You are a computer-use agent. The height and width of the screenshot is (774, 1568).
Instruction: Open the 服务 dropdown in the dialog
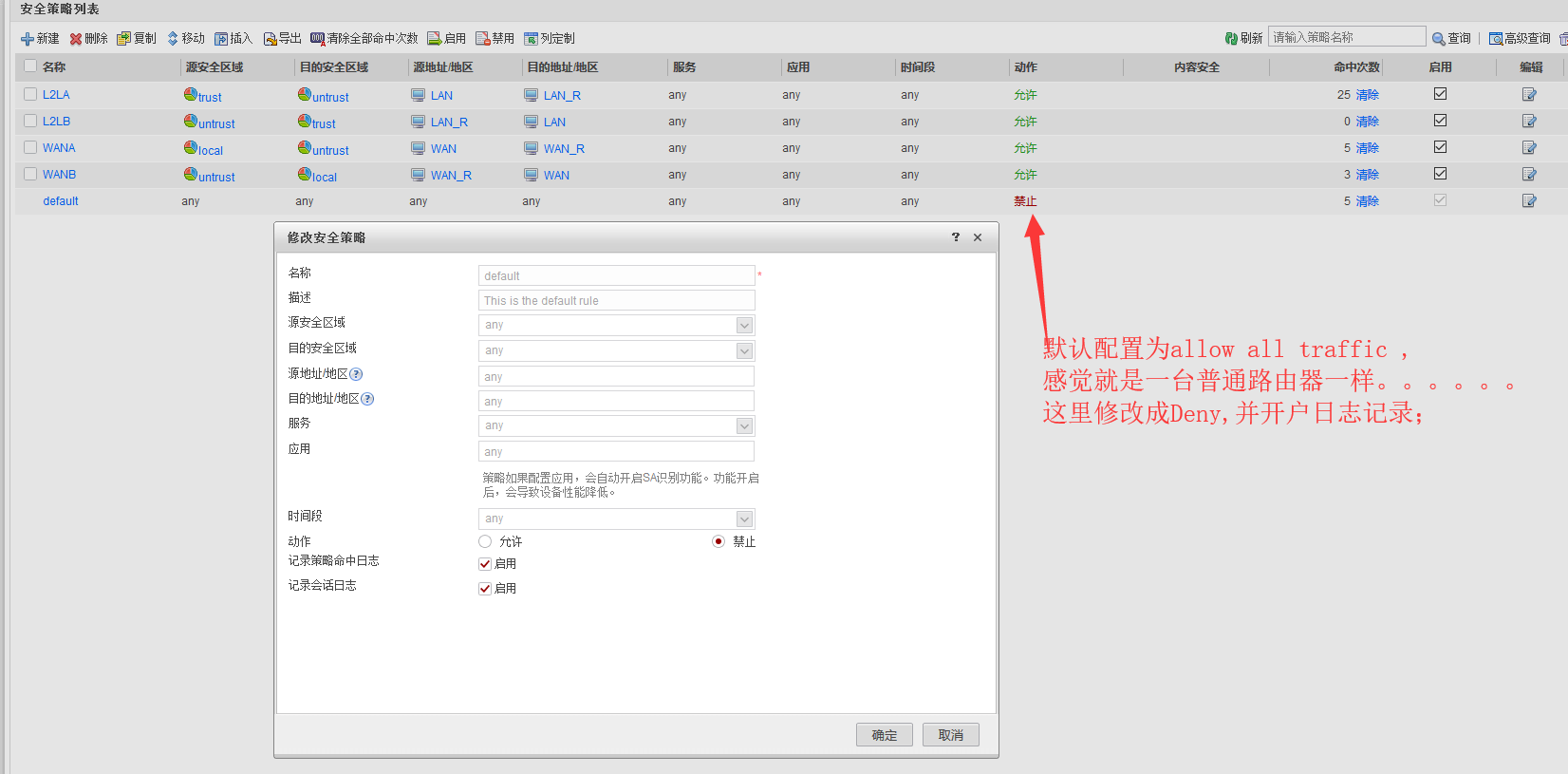744,426
